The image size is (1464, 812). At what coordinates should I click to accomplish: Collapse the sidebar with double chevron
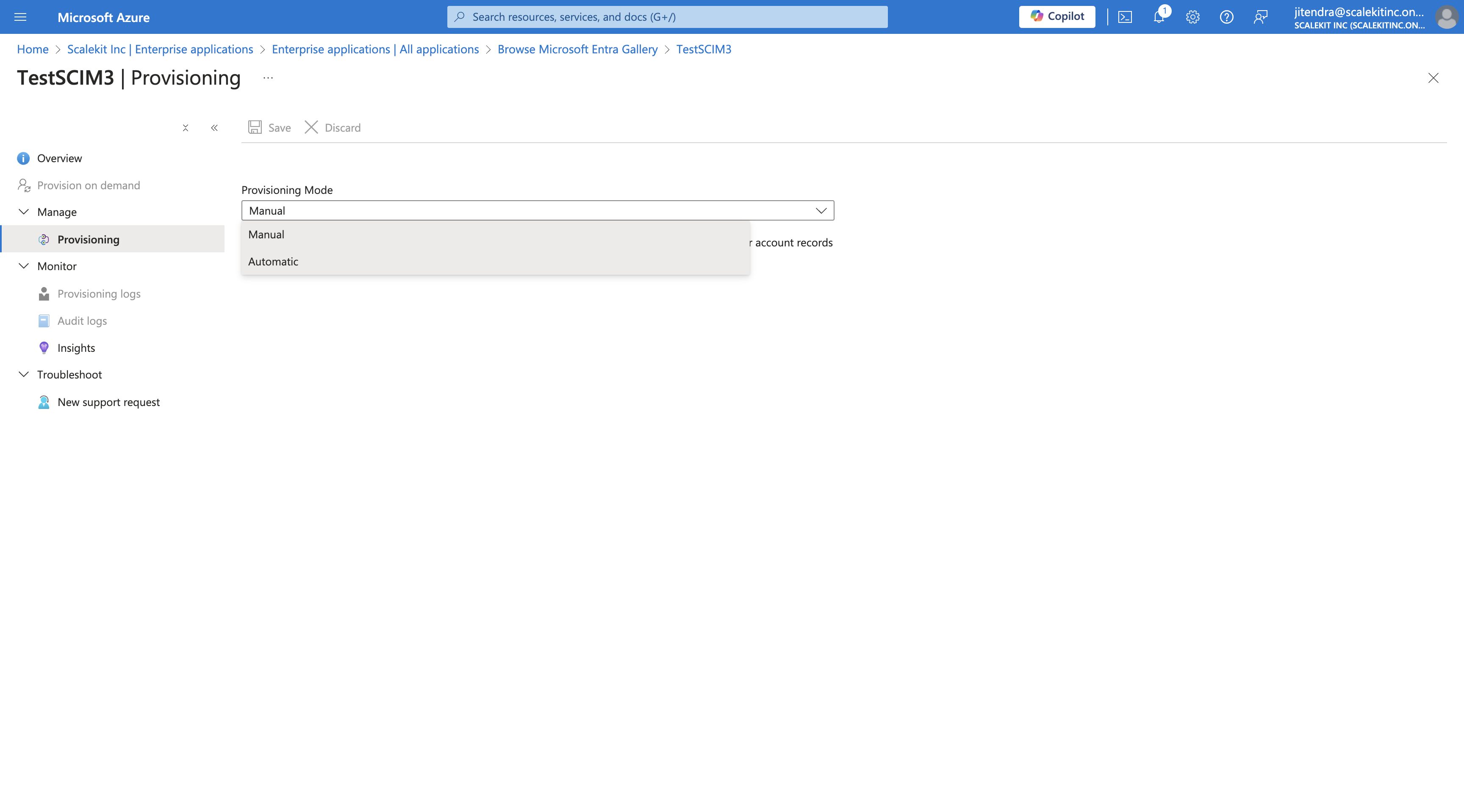214,128
